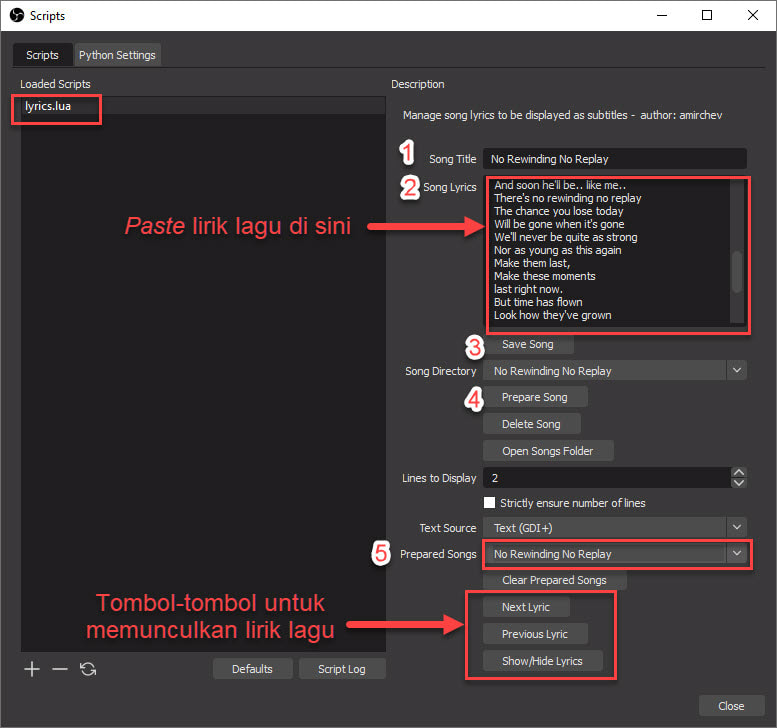Focus the Song Title input field
Viewport: 777px width, 728px height.
(614, 159)
